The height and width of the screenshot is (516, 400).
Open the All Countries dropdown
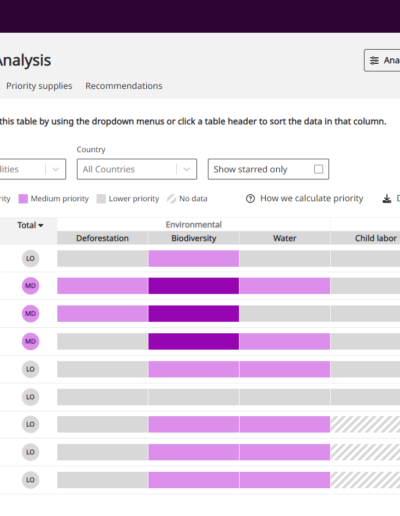click(137, 169)
